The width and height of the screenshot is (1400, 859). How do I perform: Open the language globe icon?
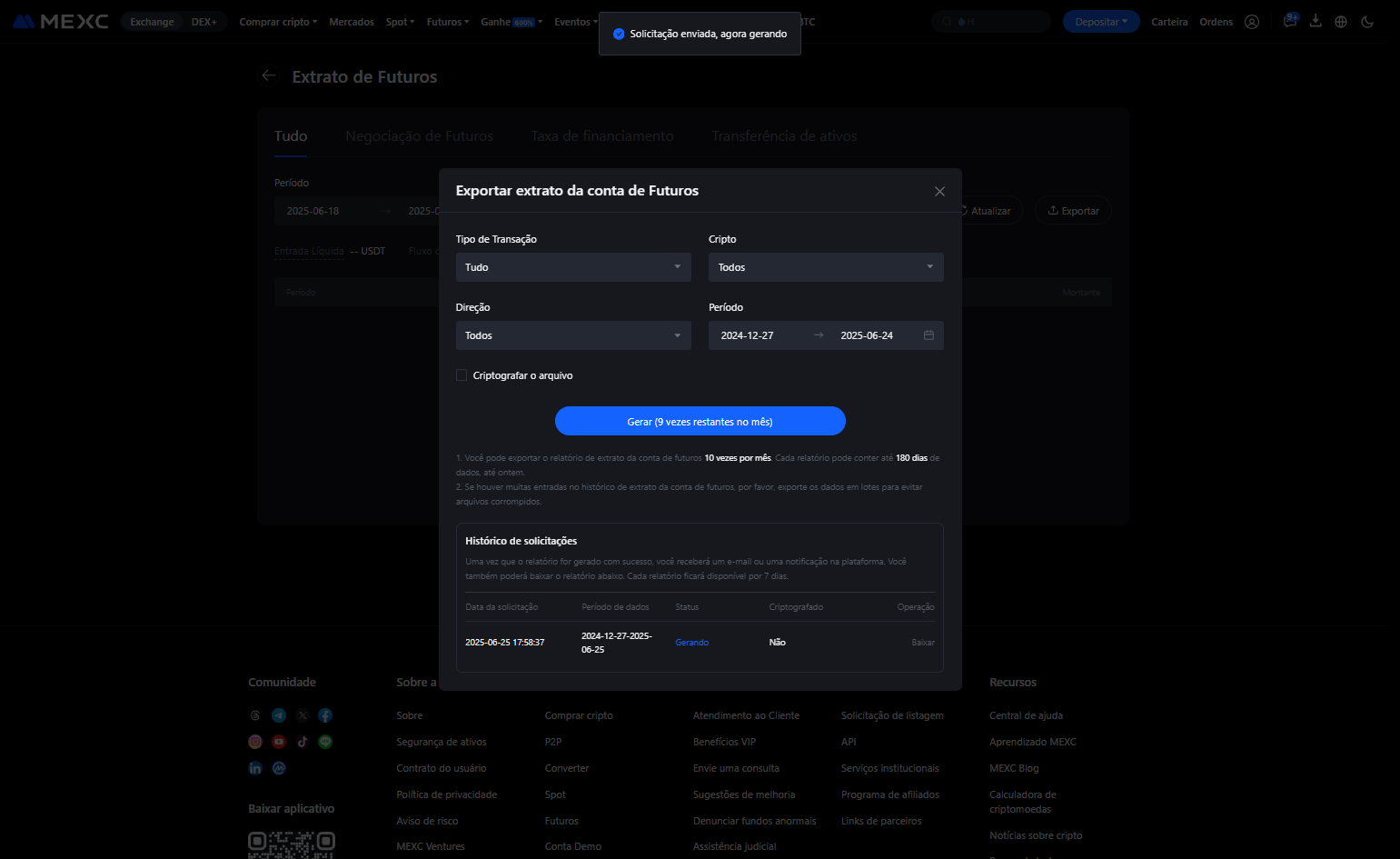pyautogui.click(x=1341, y=22)
